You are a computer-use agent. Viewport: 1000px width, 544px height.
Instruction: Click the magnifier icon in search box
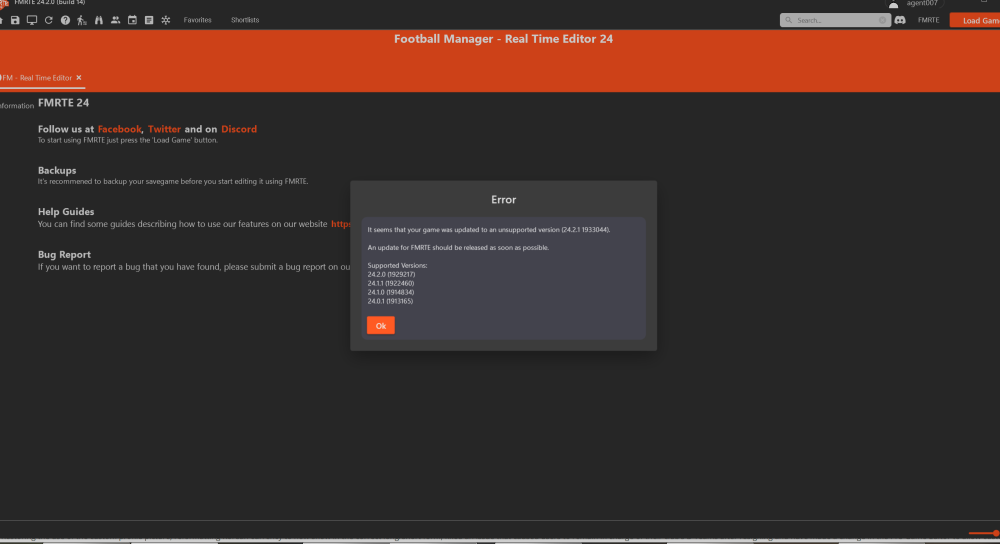[x=788, y=20]
